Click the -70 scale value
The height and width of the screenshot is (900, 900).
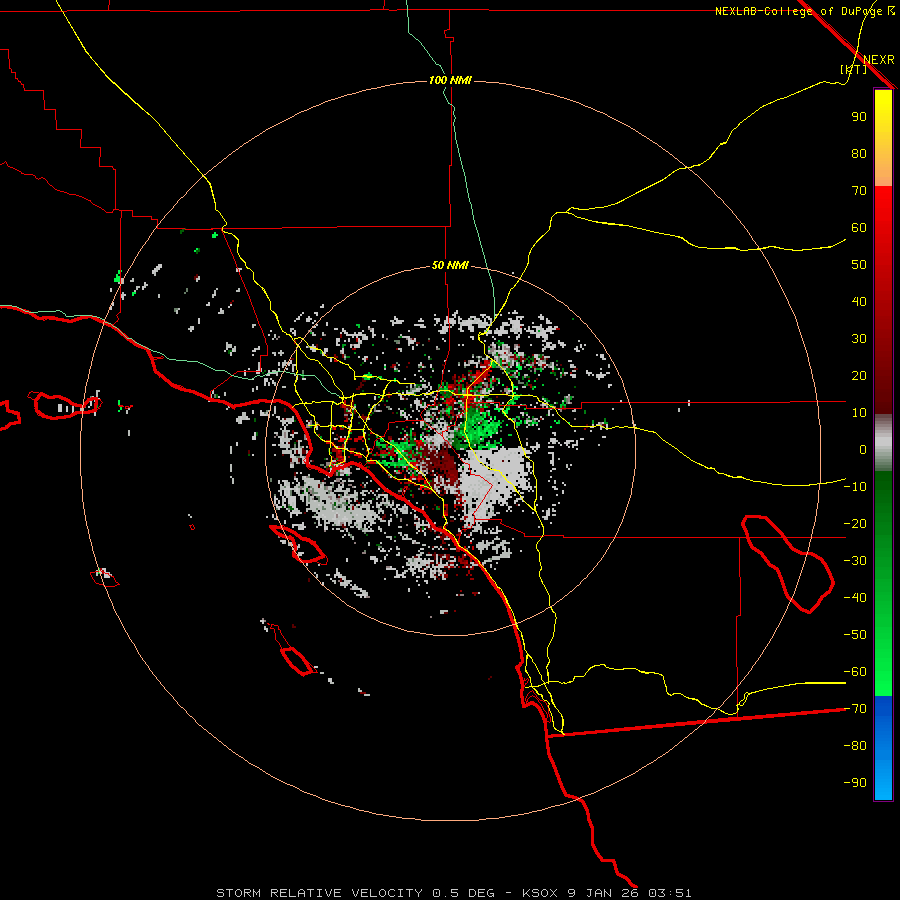point(855,709)
